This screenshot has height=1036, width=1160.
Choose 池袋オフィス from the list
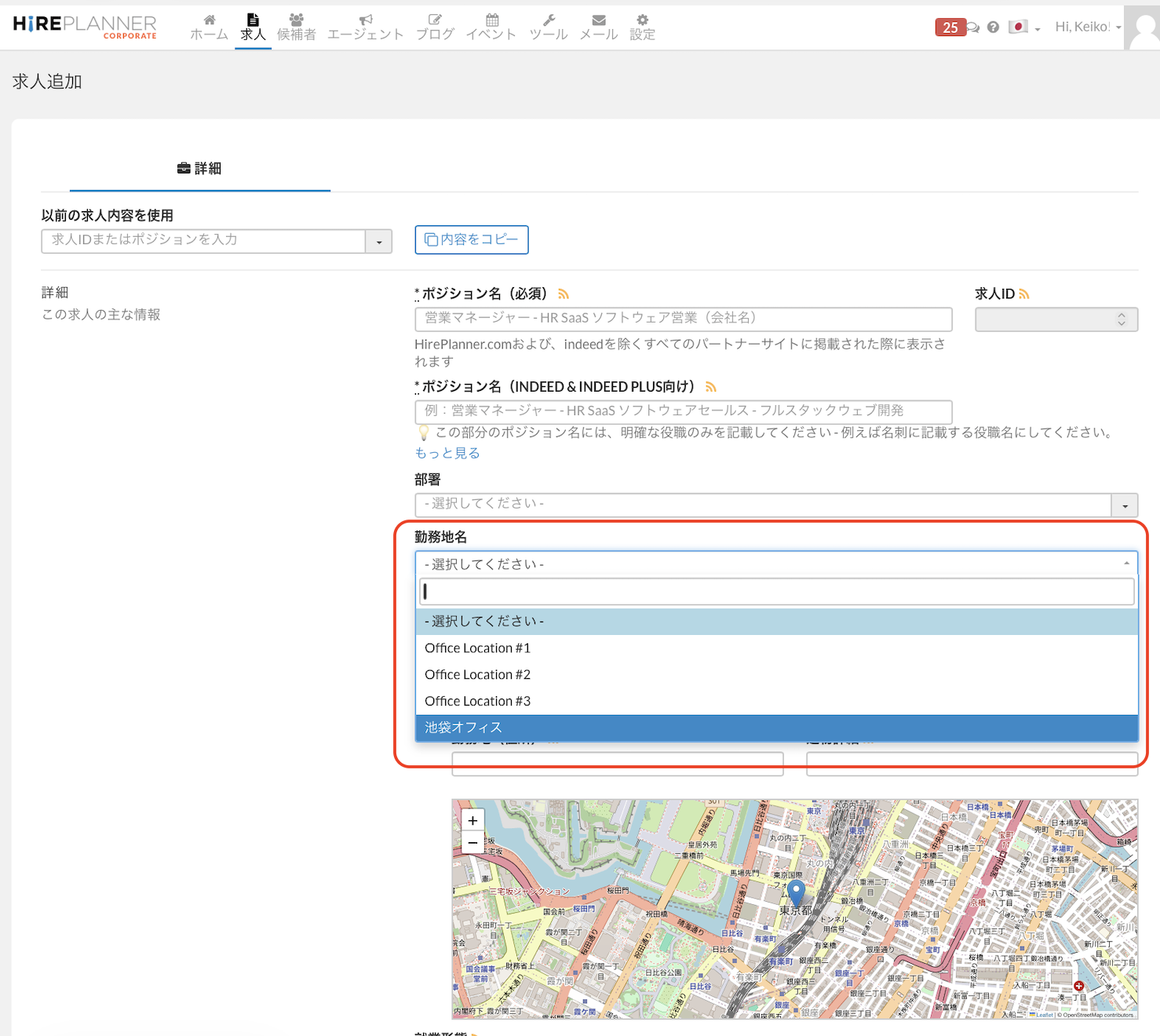463,728
